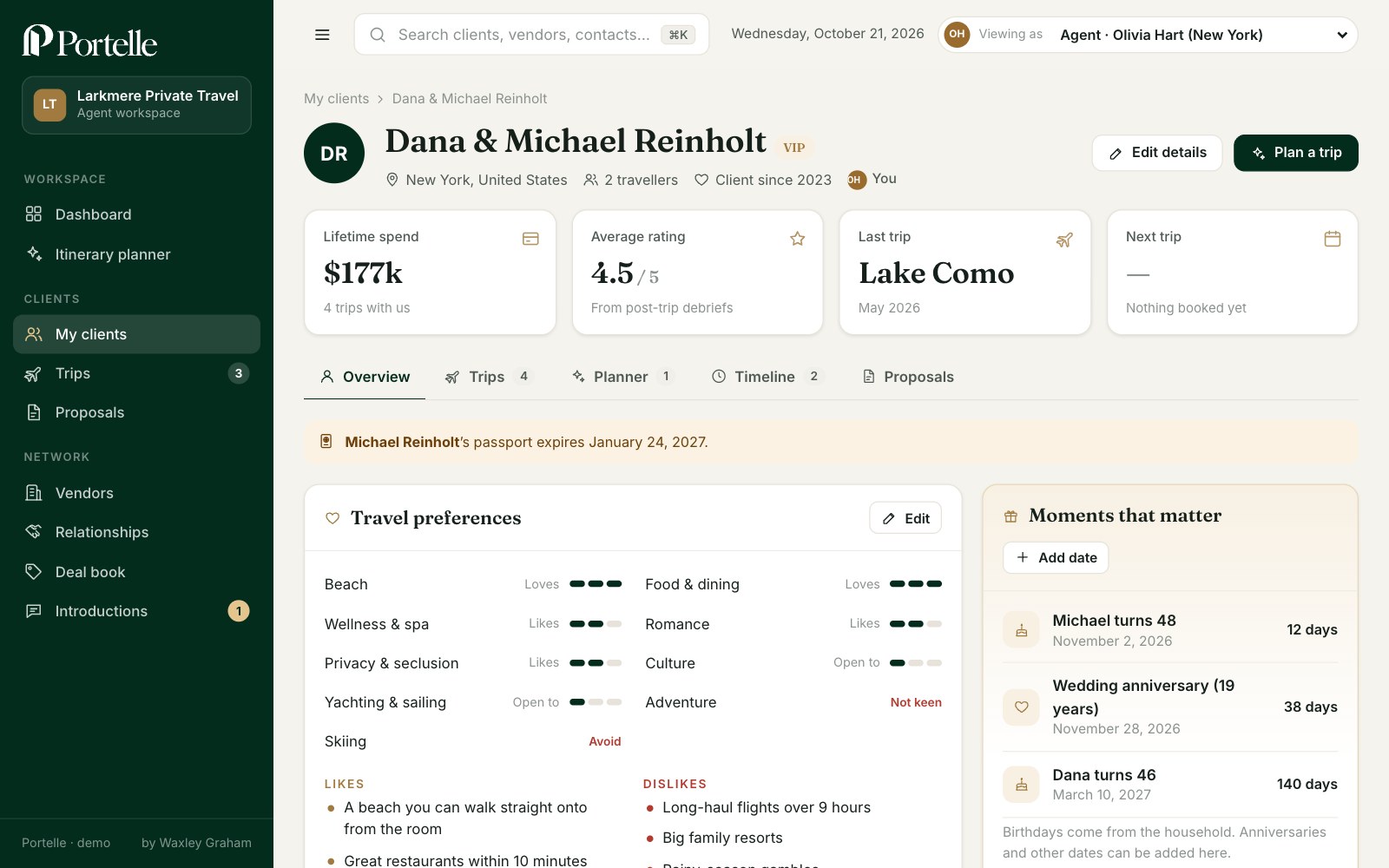Click the OH agent avatar next to You
The height and width of the screenshot is (868, 1389).
pyautogui.click(x=856, y=180)
